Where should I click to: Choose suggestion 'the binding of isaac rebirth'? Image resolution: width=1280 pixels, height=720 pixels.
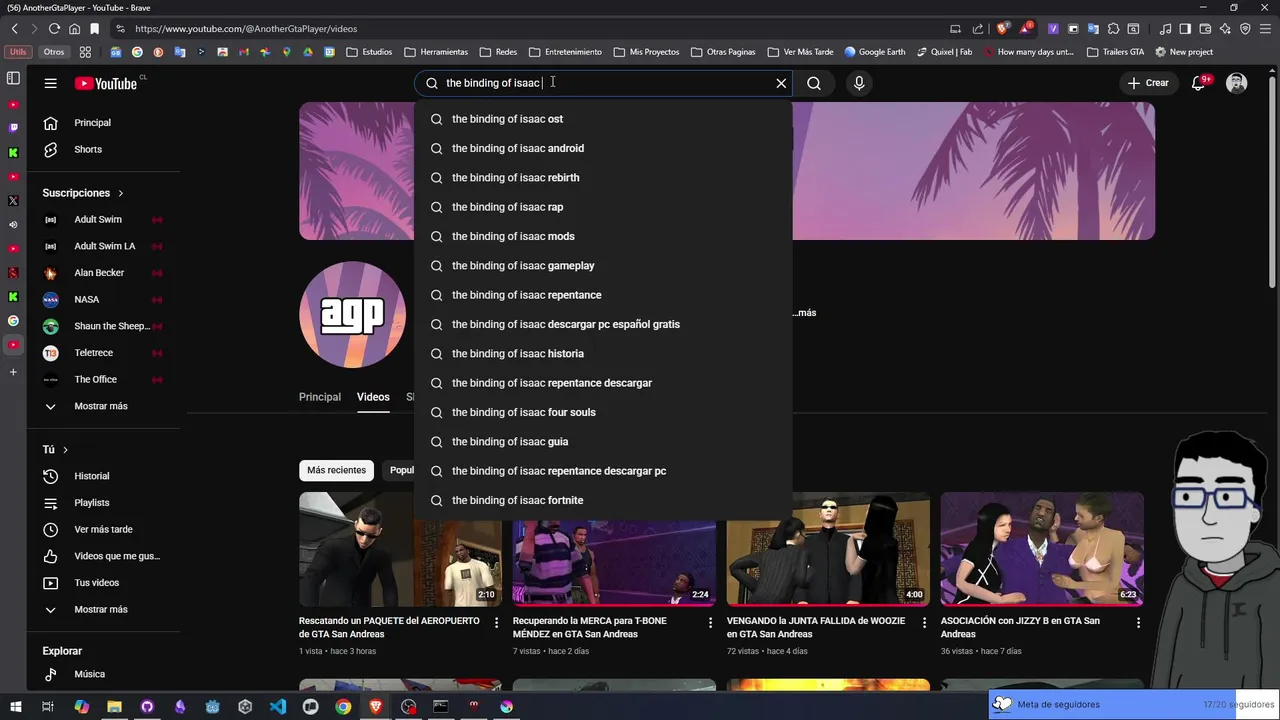pyautogui.click(x=603, y=177)
